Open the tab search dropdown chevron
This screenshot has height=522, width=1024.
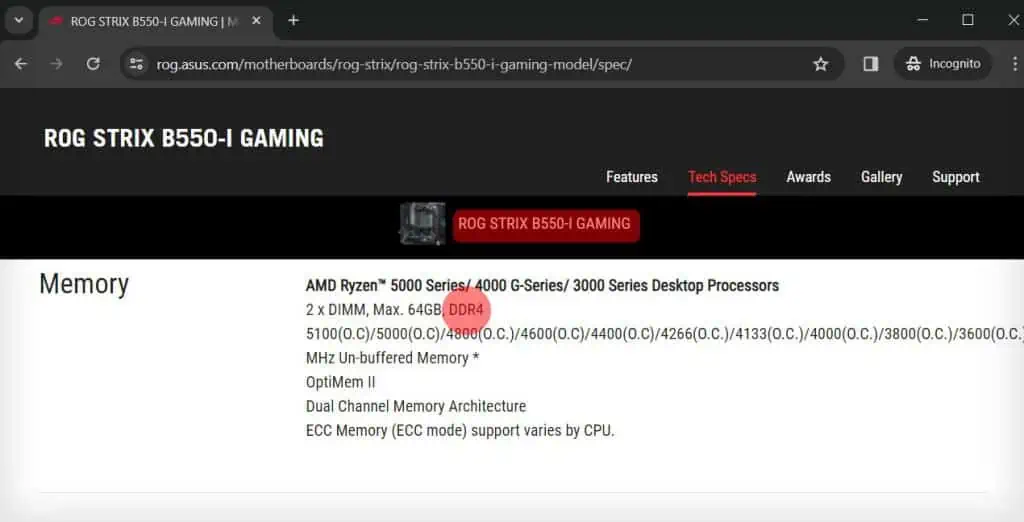[18, 20]
